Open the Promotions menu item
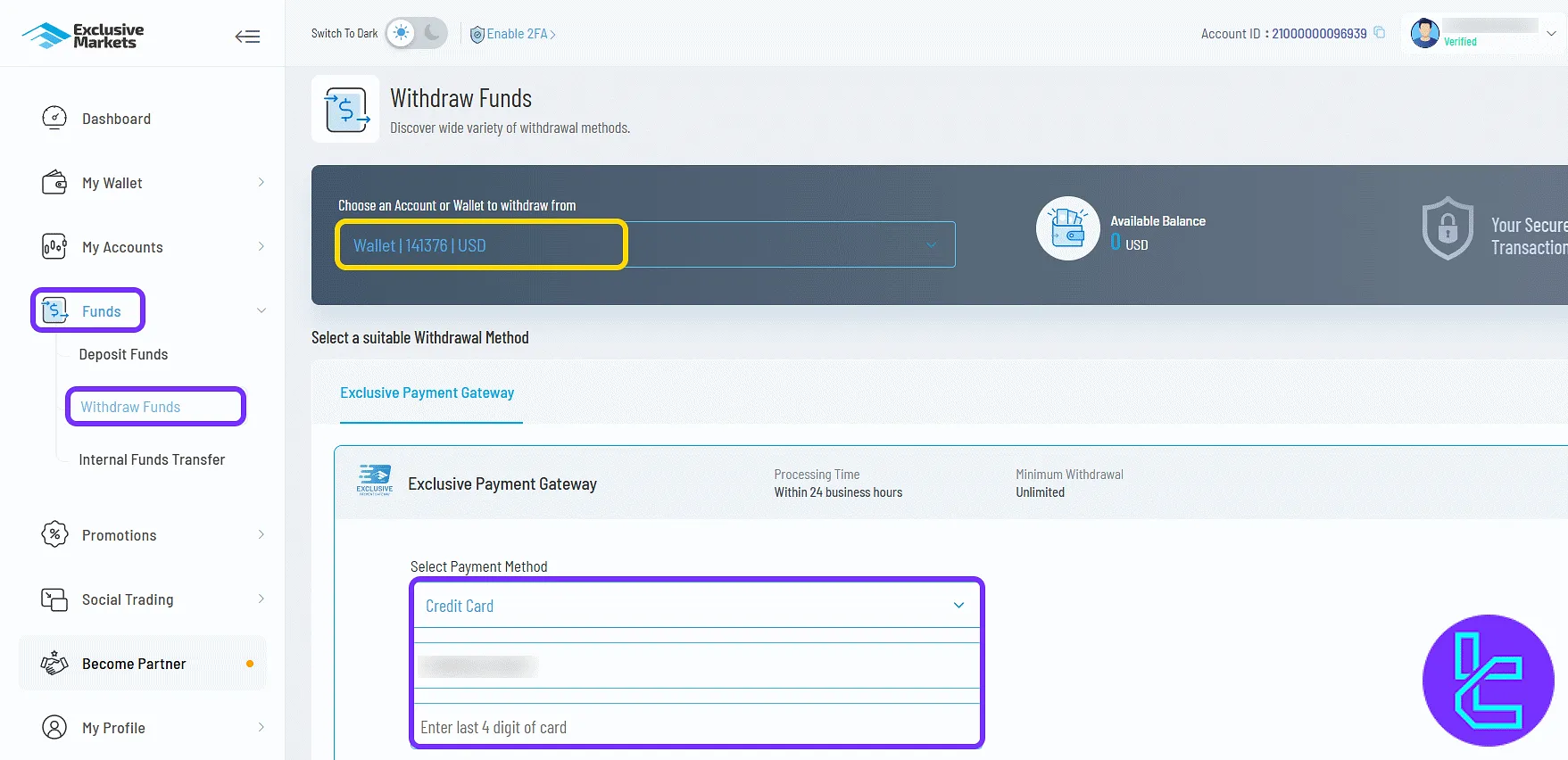 tap(119, 535)
